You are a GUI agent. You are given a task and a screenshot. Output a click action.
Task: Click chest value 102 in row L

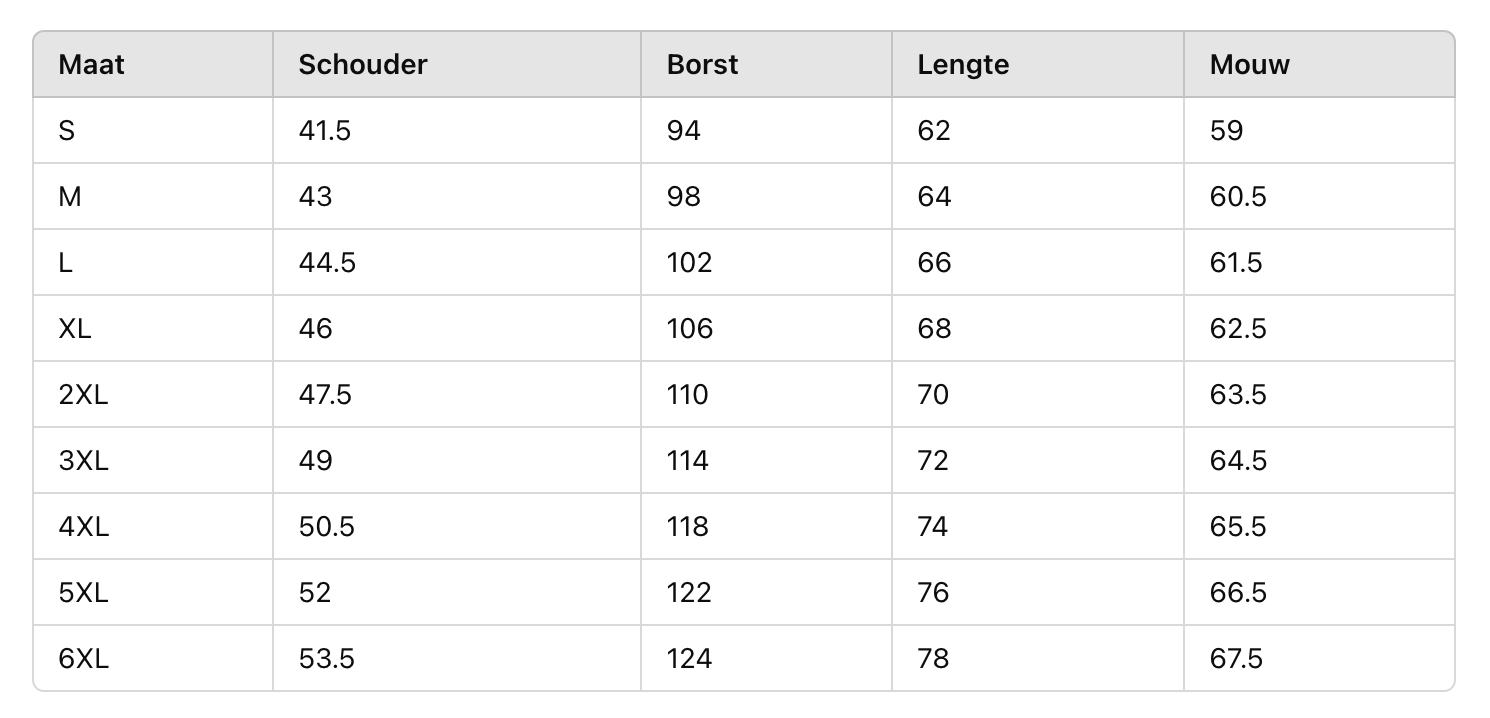(689, 263)
